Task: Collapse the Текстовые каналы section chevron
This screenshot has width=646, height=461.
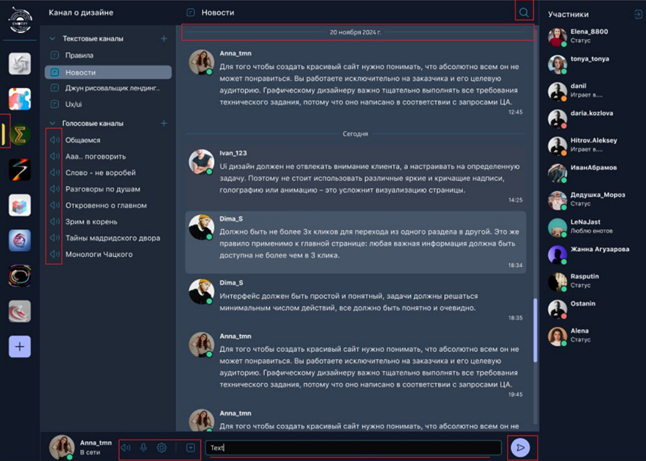Action: click(x=52, y=38)
